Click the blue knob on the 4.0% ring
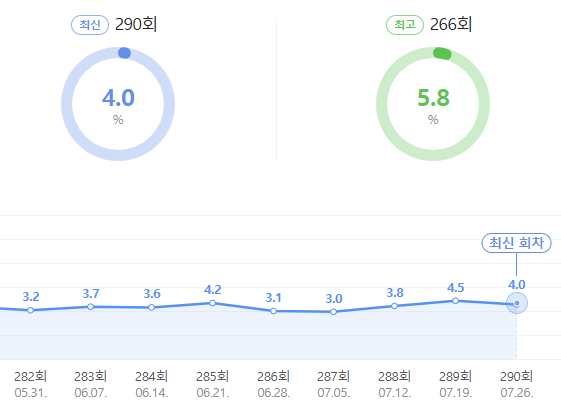This screenshot has width=561, height=412. (x=125, y=53)
